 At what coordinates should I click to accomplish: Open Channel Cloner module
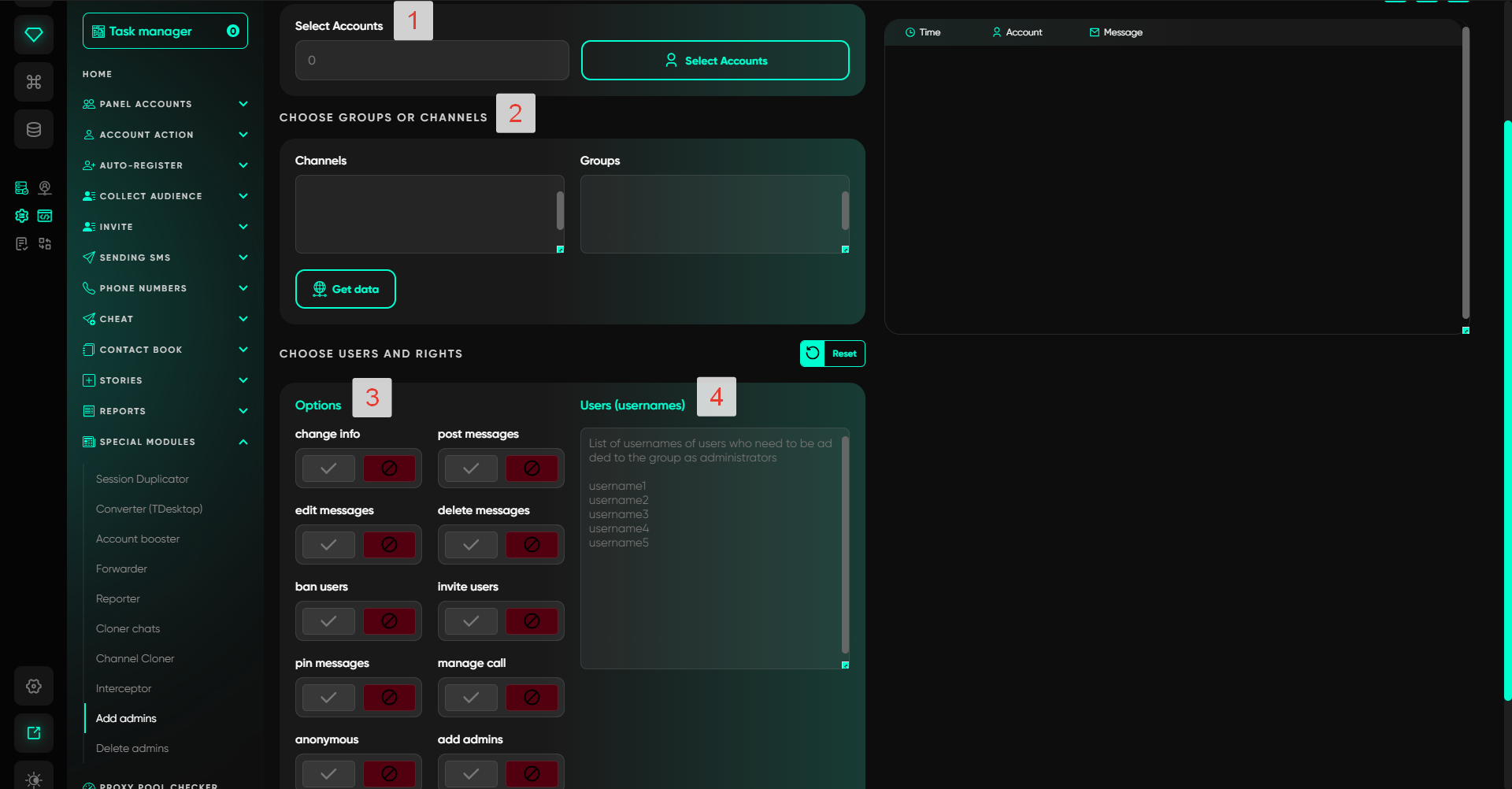(x=135, y=658)
